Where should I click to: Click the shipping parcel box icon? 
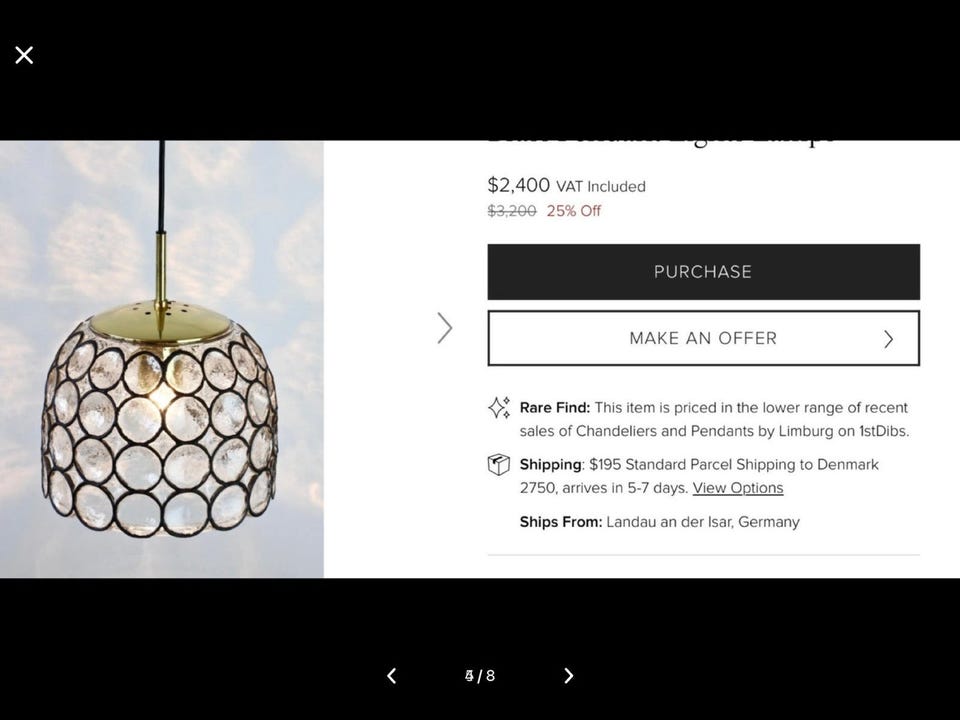tap(498, 465)
